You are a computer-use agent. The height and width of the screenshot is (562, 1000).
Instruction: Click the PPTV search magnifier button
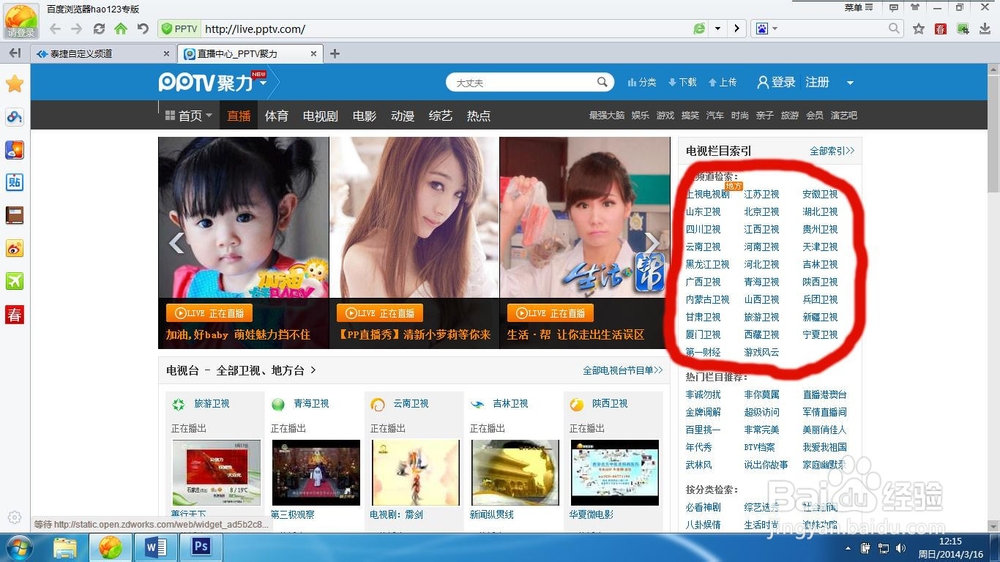click(x=602, y=82)
